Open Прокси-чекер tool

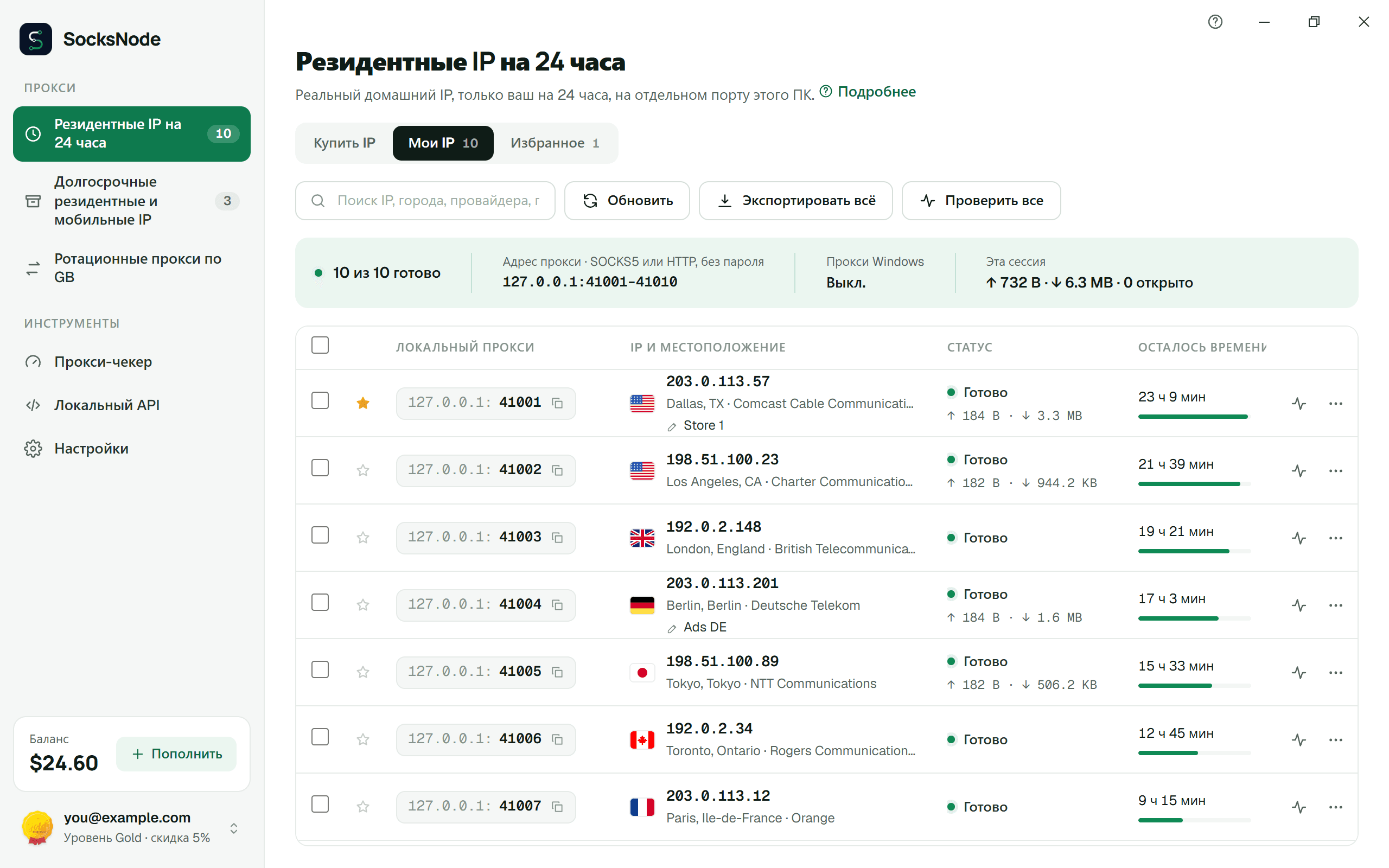coord(132,362)
